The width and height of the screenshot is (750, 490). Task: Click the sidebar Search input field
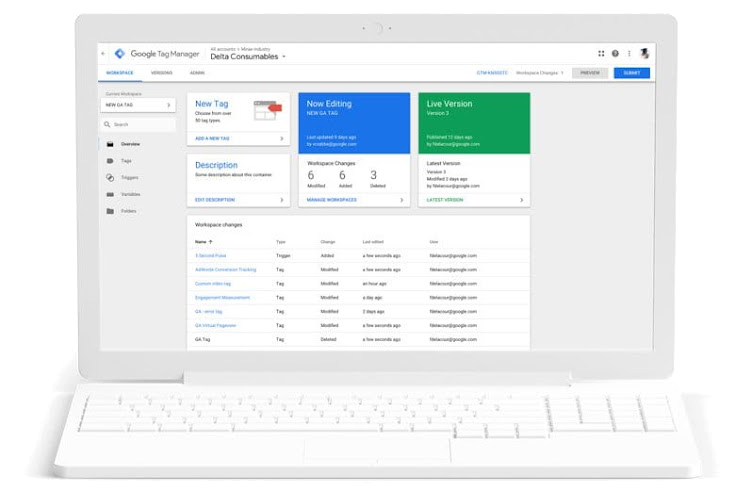point(138,124)
